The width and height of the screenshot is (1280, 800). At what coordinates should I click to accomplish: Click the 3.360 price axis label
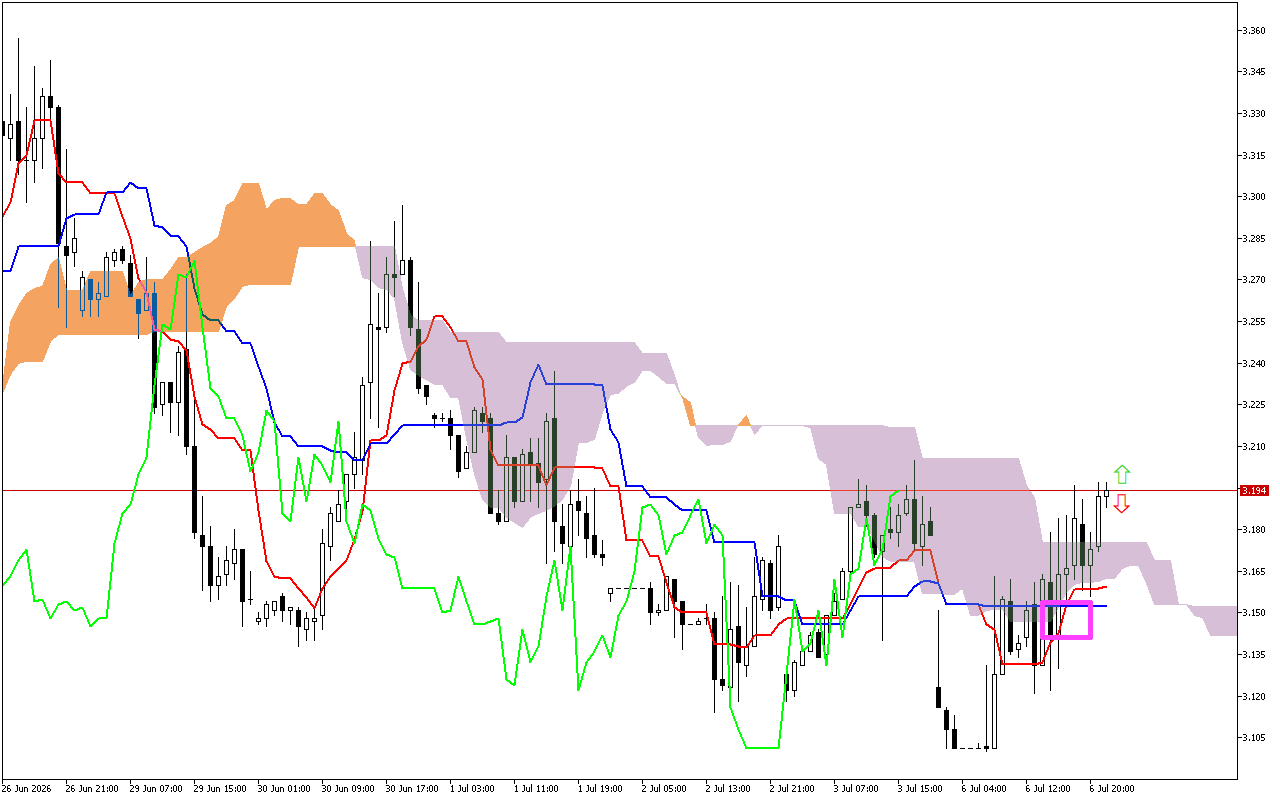(1254, 30)
